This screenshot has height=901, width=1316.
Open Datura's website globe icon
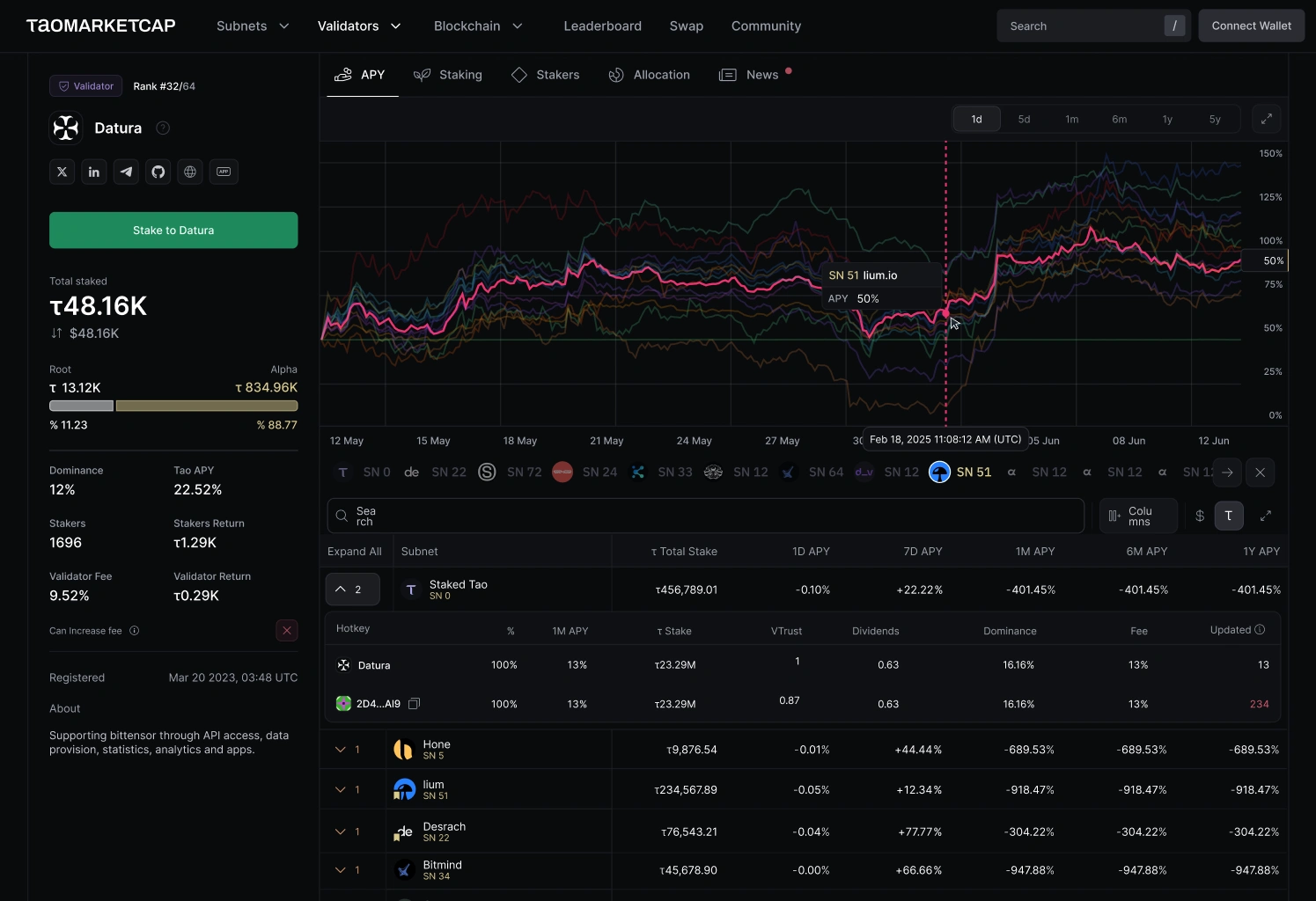[x=190, y=172]
